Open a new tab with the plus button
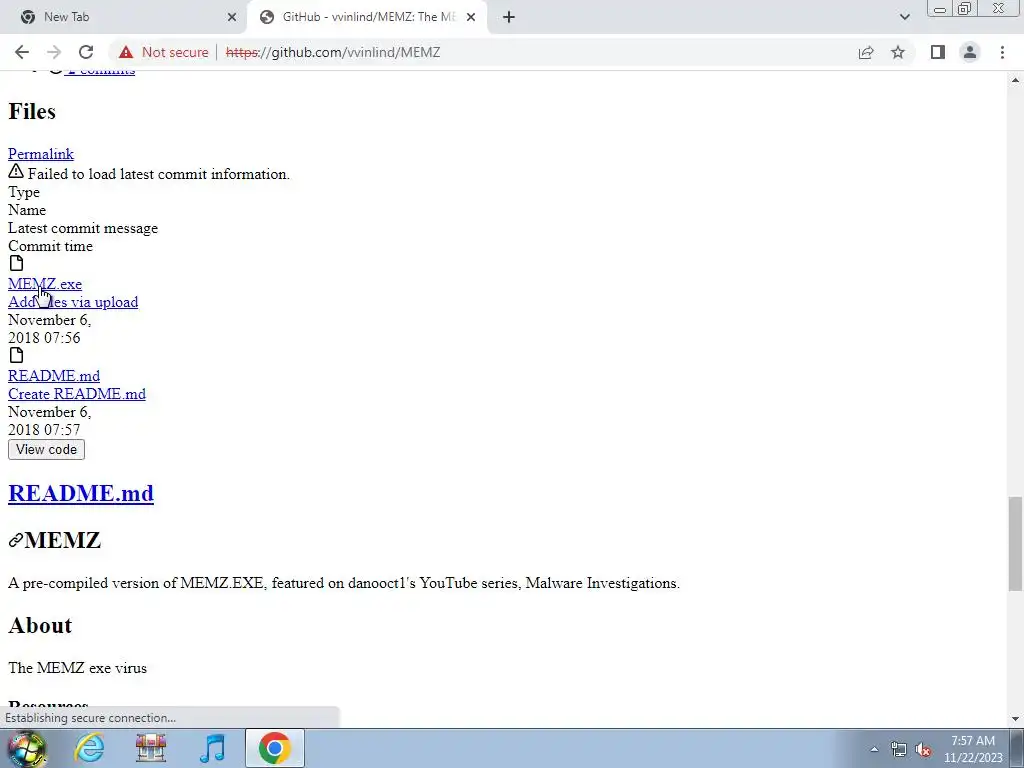Image resolution: width=1024 pixels, height=768 pixels. 509,17
